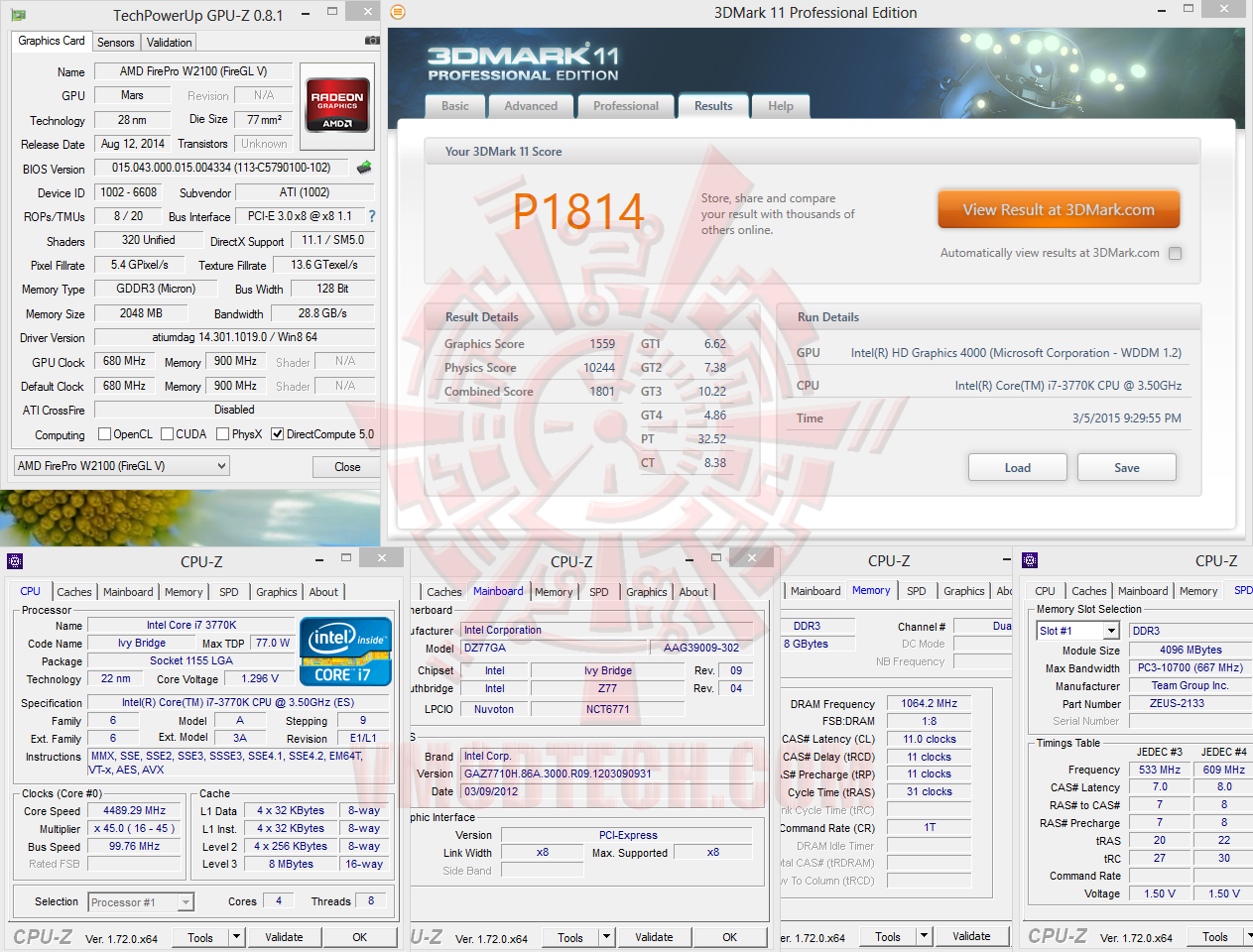Image resolution: width=1253 pixels, height=952 pixels.
Task: Click the Bus Interface help question mark
Action: 370,216
